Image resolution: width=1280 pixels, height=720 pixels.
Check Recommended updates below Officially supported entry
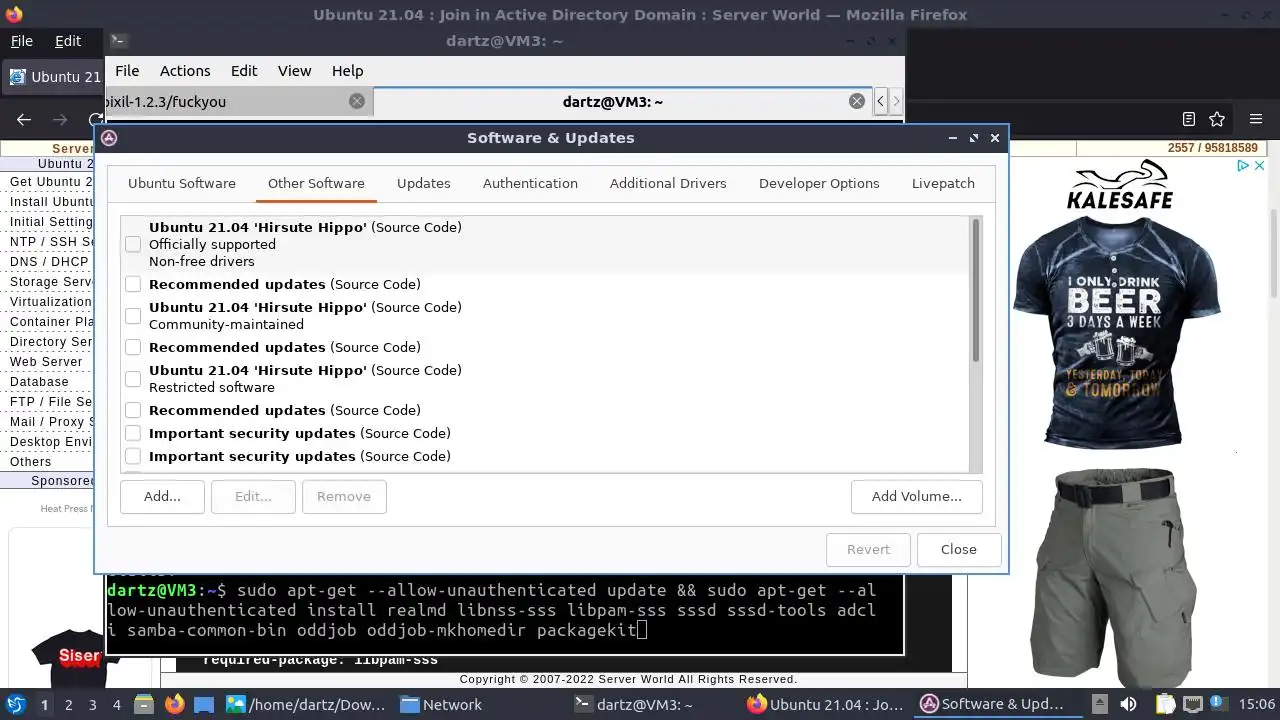pyautogui.click(x=133, y=284)
